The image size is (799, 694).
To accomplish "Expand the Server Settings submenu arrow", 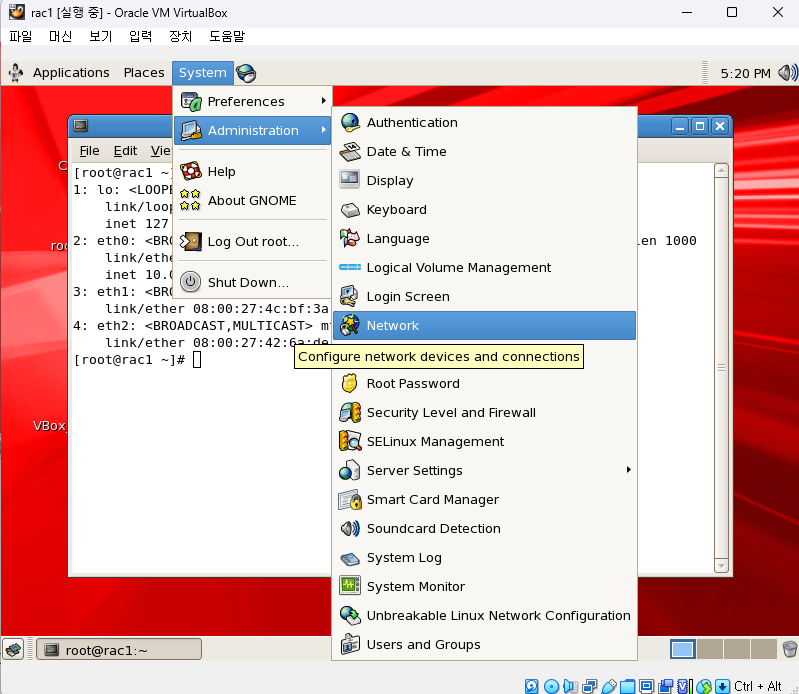I will (629, 470).
